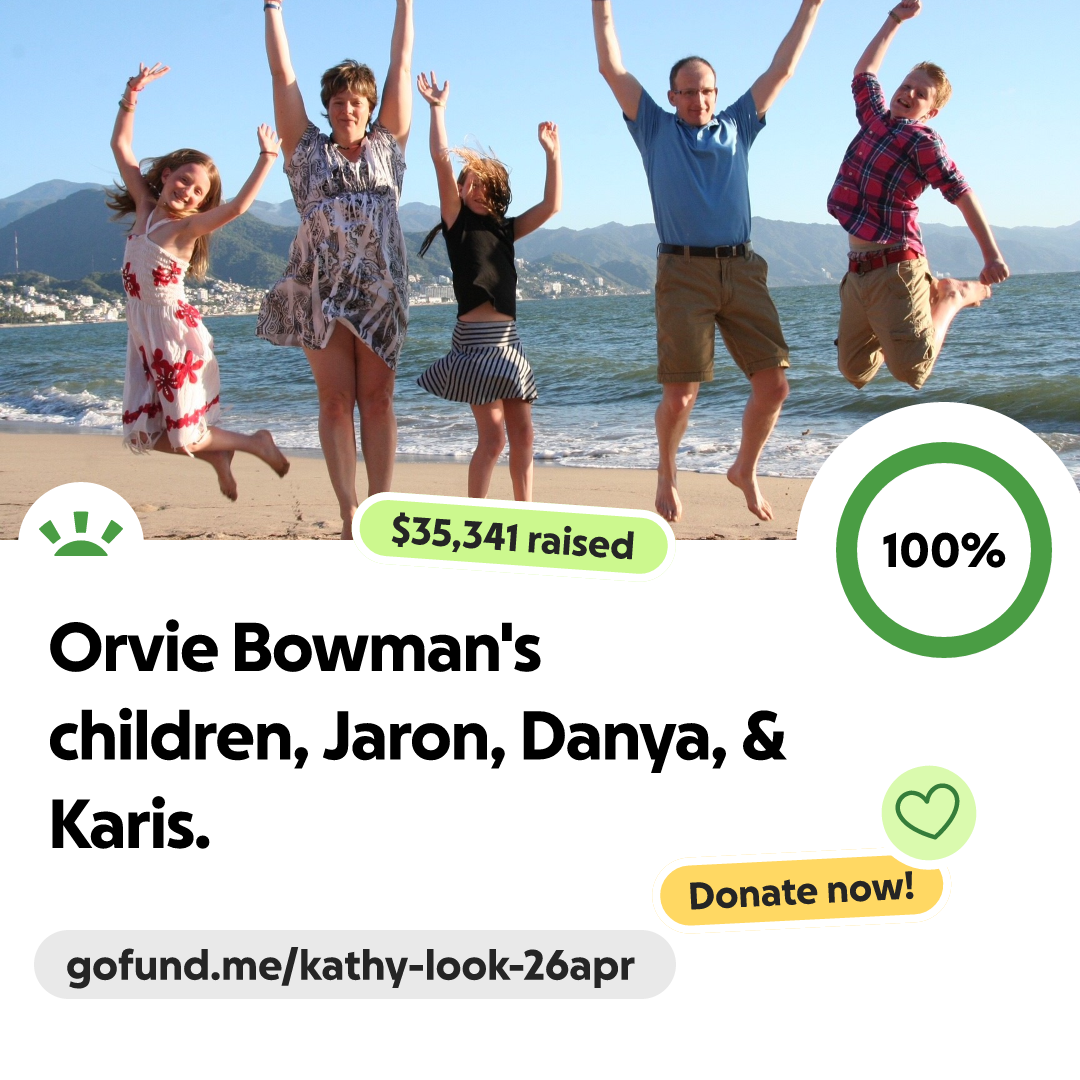1080x1080 pixels.
Task: Click the 100% text inside the circle
Action: [944, 550]
